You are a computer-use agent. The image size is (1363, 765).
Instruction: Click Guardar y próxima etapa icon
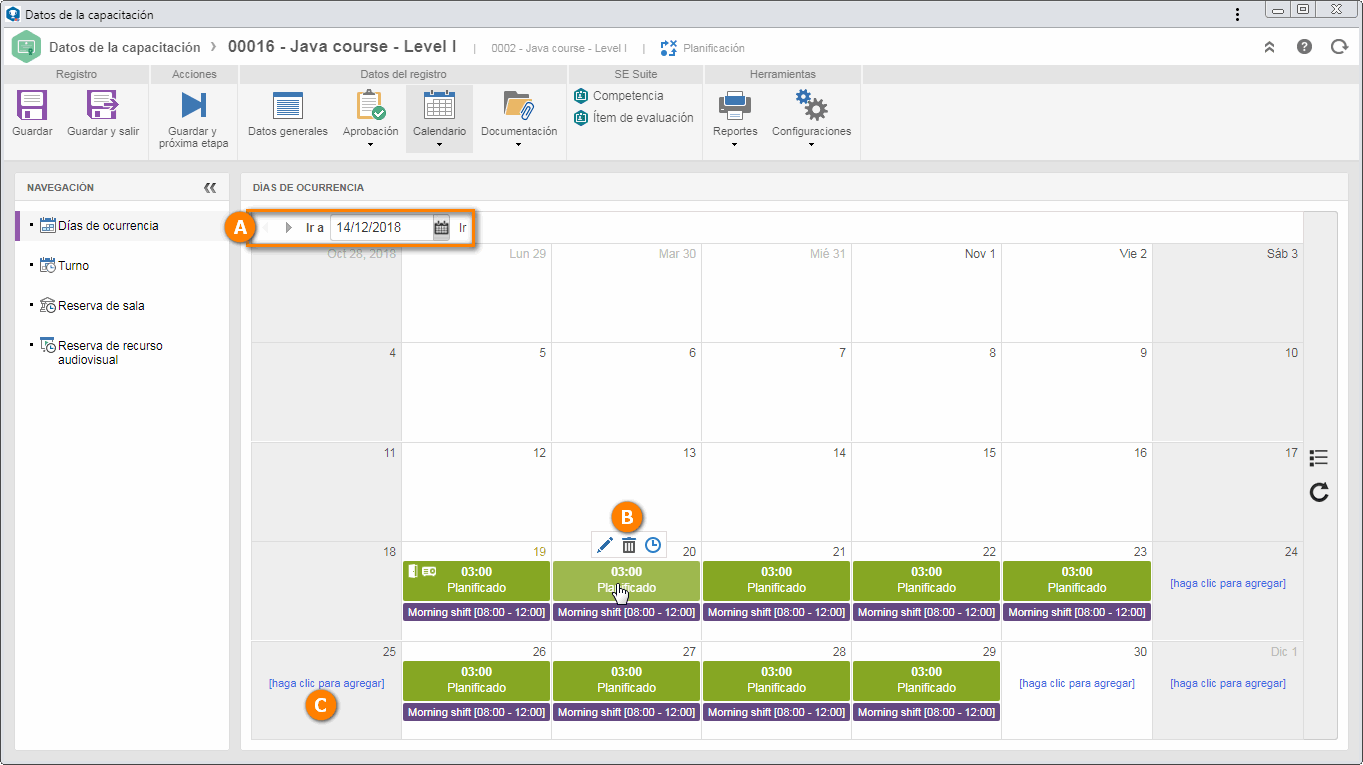(x=193, y=105)
